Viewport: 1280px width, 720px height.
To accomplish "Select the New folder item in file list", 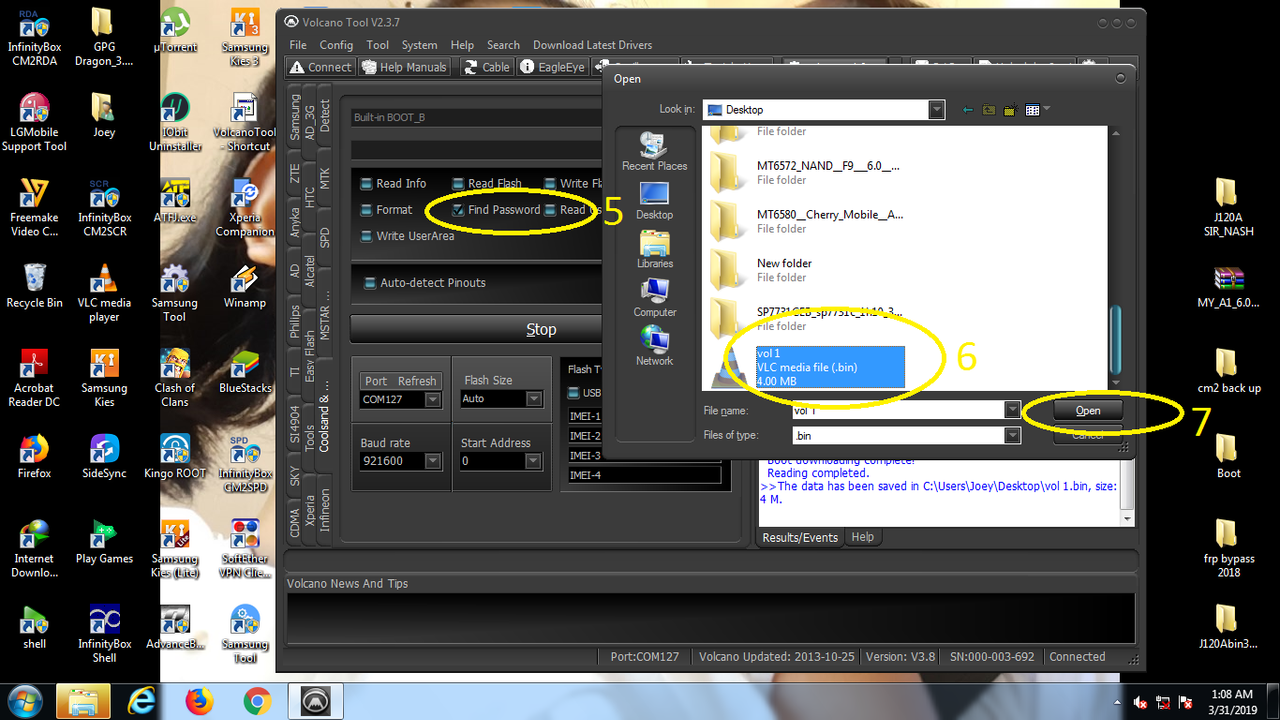I will click(760, 270).
